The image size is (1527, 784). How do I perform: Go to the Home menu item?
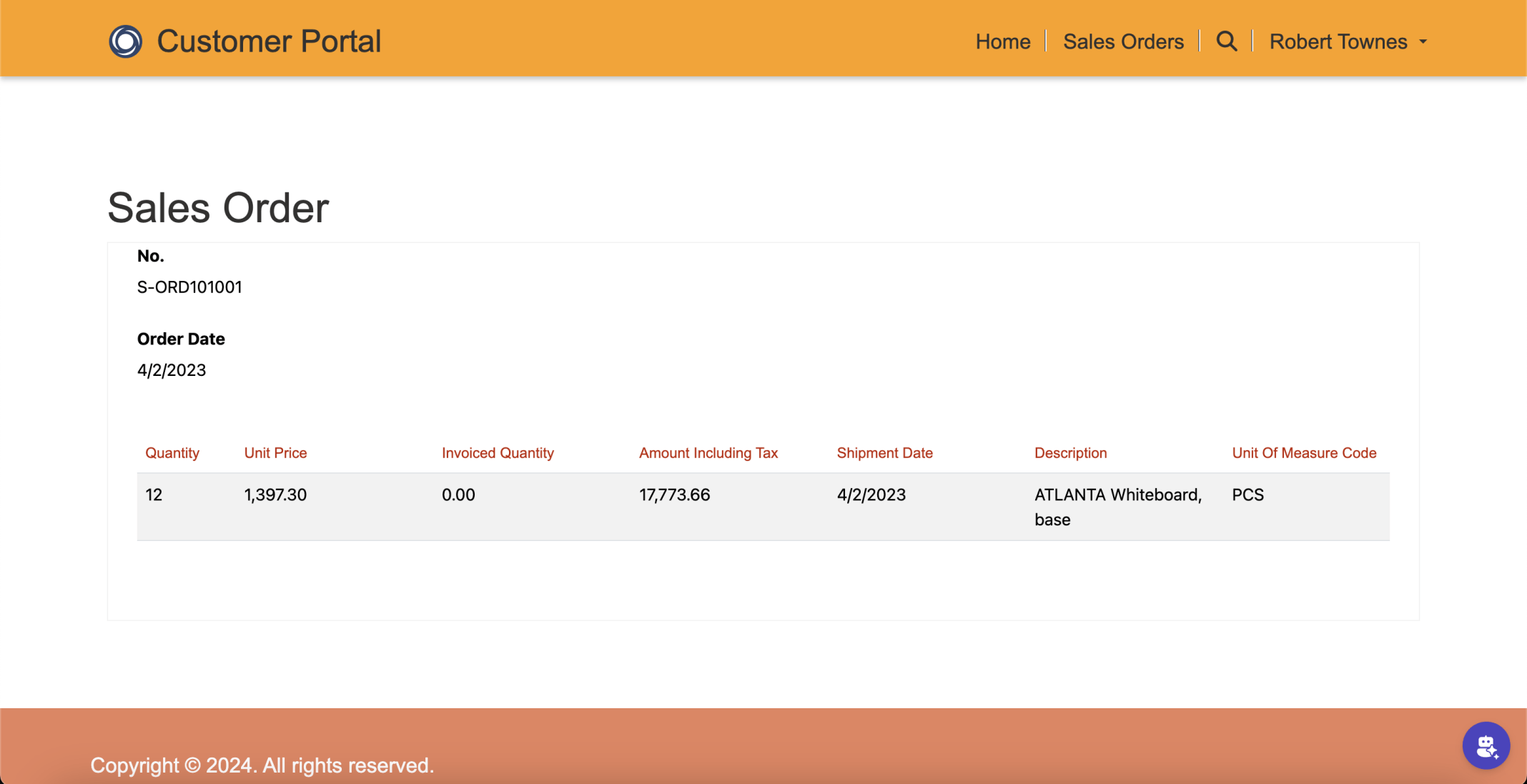click(x=1002, y=41)
